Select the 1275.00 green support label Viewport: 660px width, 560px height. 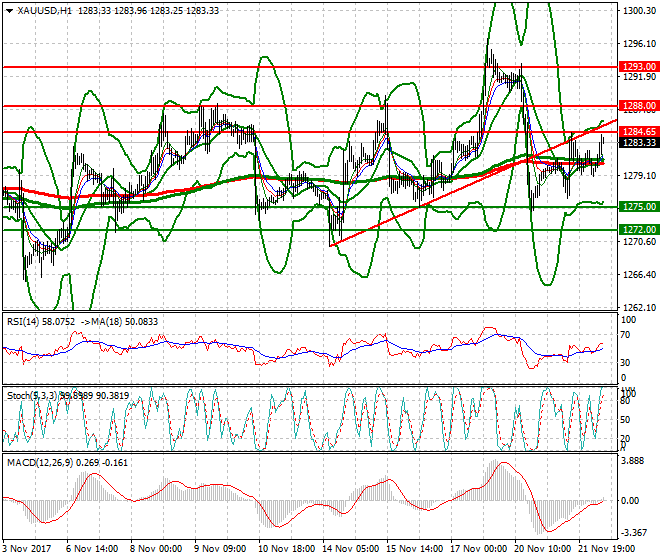637,207
